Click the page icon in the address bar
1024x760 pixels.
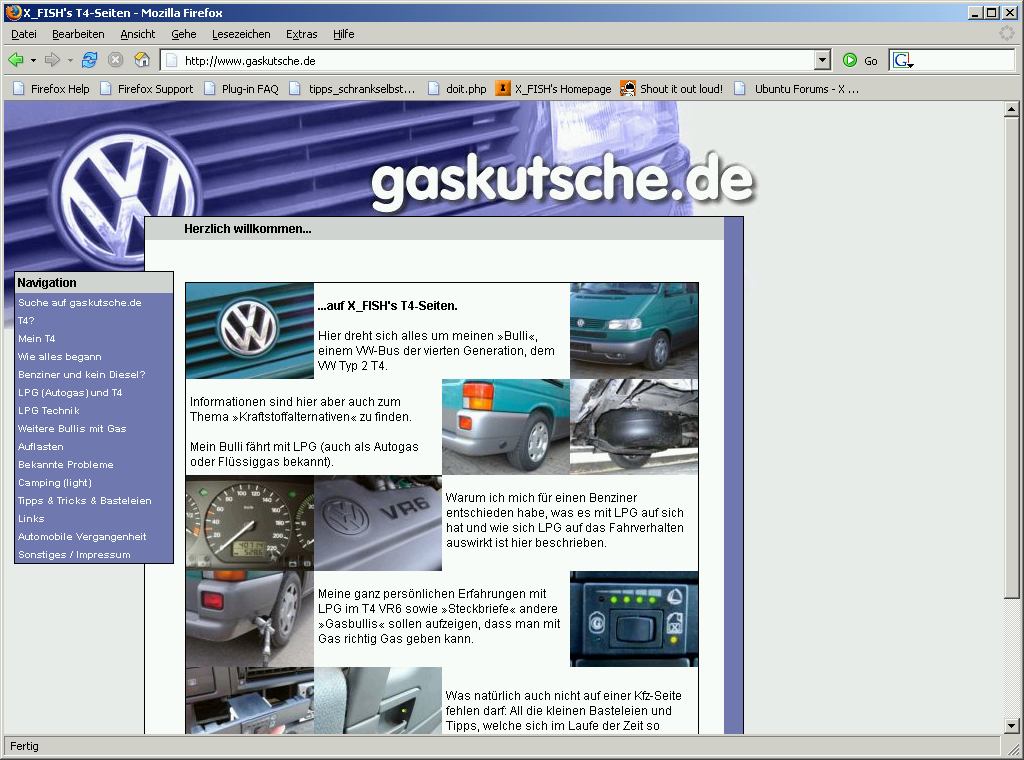[x=172, y=61]
